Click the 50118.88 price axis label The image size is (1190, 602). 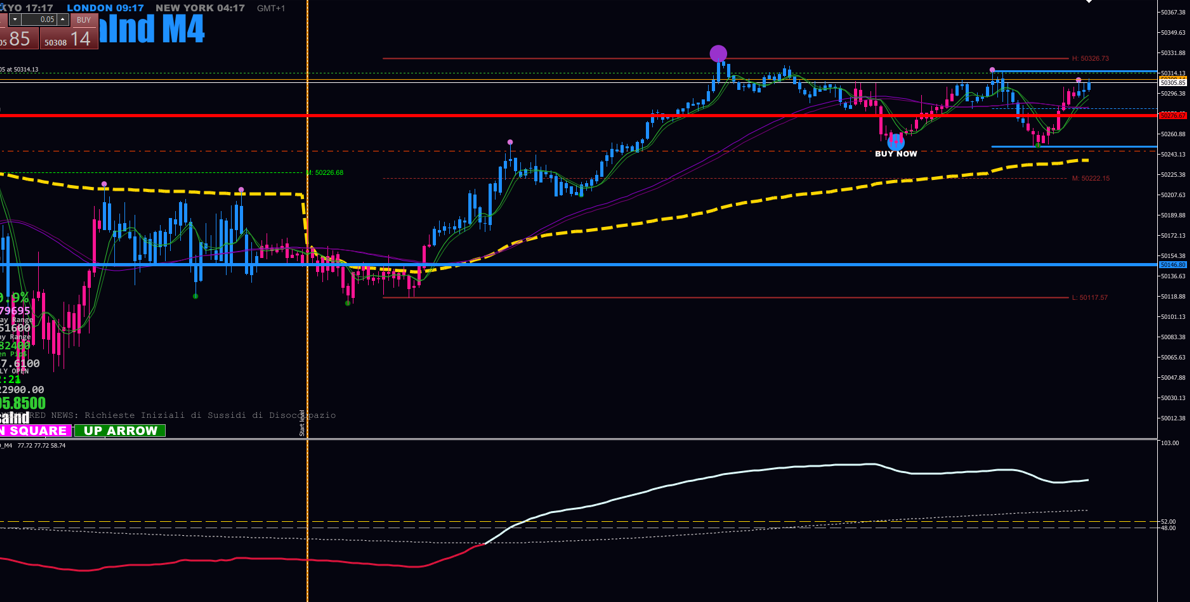(1173, 296)
